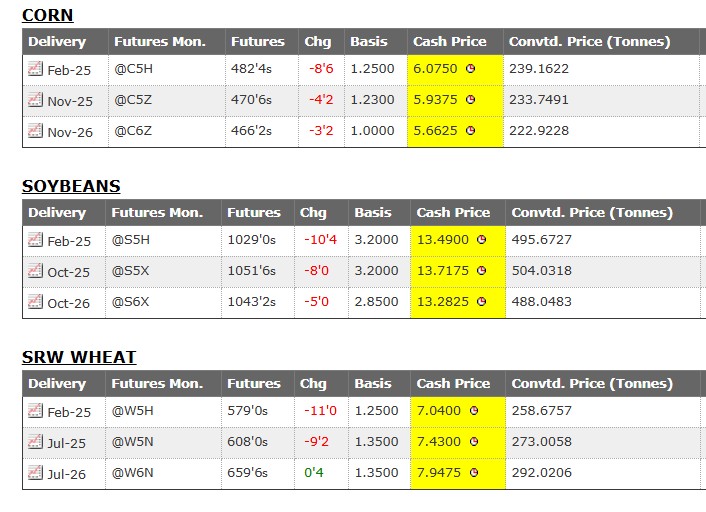Click the chart icon for Soybeans Feb-25
Screen dimensions: 706x512
pos(35,241)
